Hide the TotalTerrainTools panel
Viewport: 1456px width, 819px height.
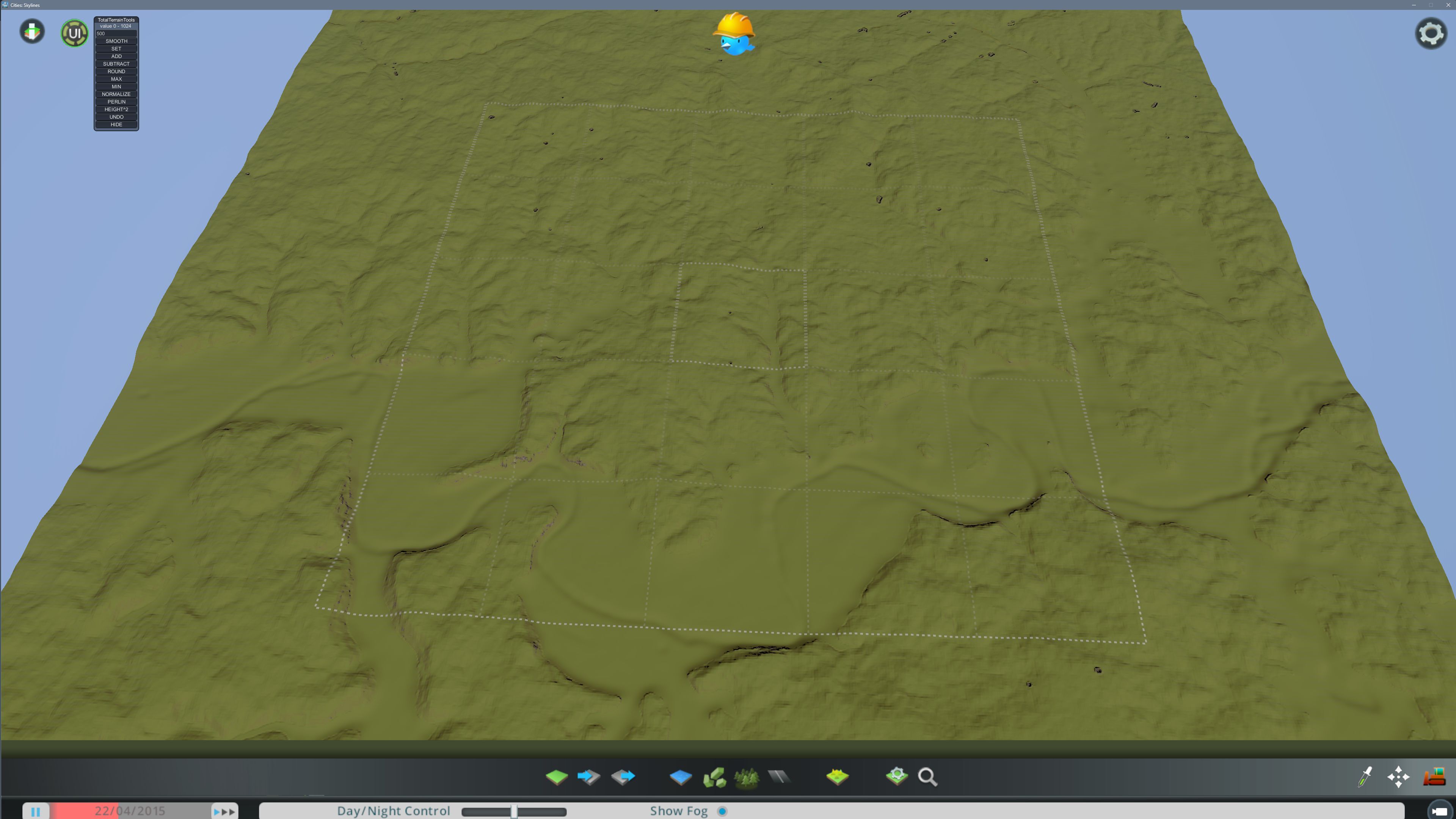[x=116, y=124]
